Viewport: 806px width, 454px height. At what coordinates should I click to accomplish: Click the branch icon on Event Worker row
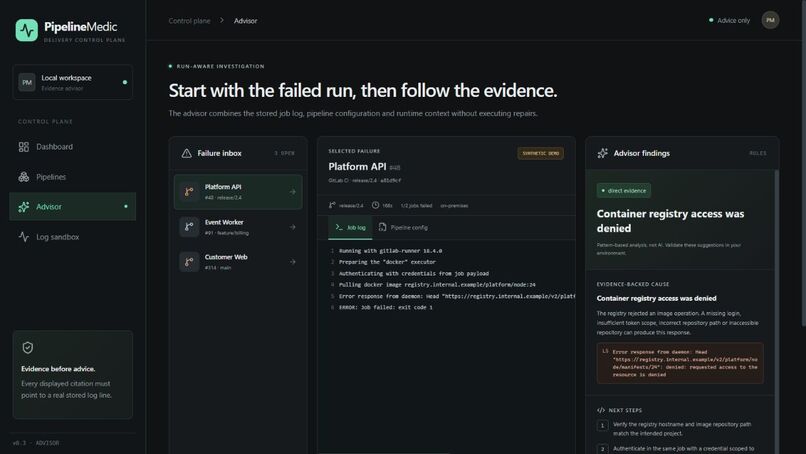point(189,227)
